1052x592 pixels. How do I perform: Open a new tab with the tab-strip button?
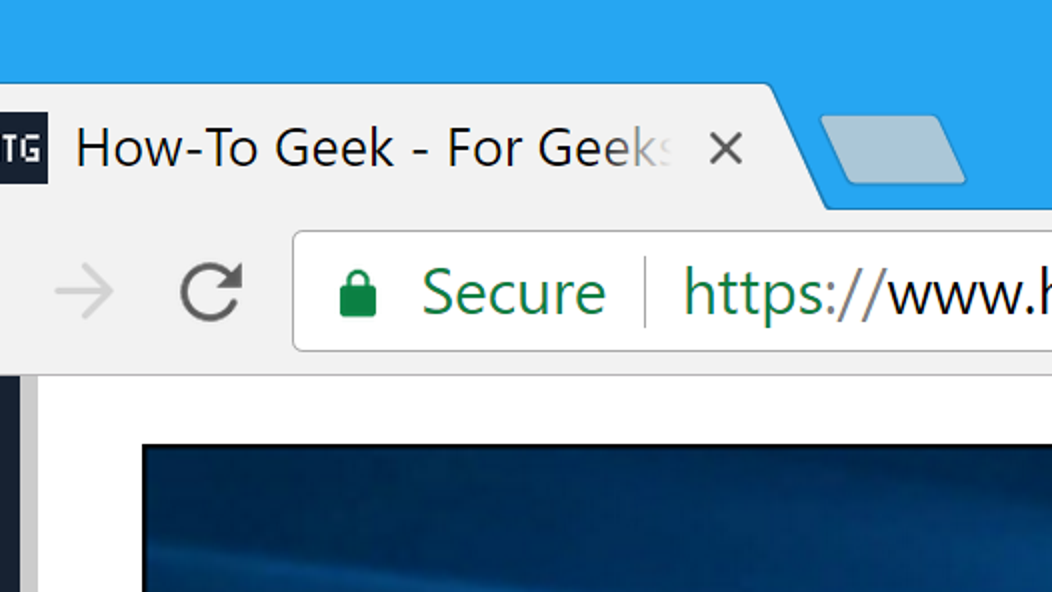(892, 150)
